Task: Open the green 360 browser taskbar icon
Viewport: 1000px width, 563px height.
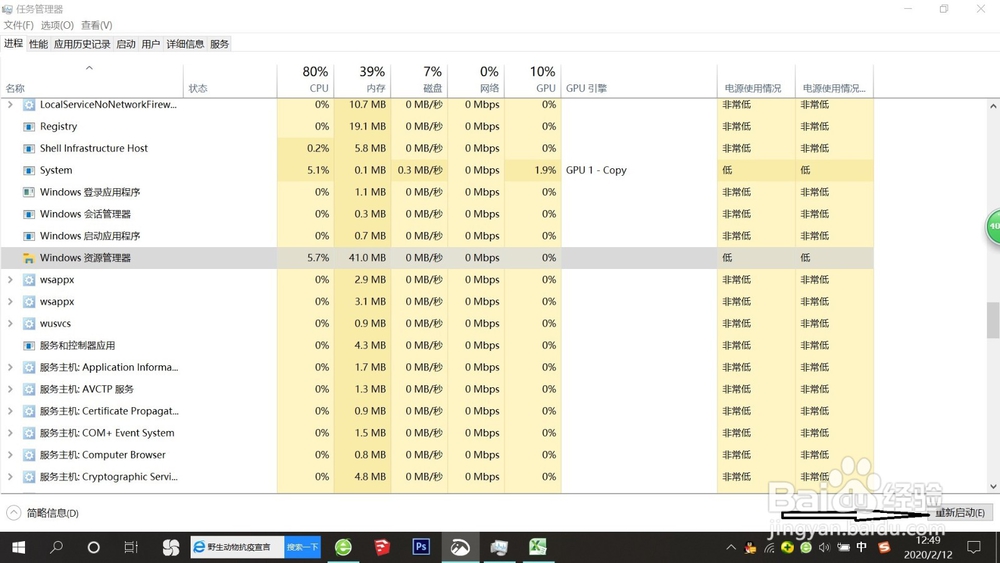Action: tap(343, 547)
